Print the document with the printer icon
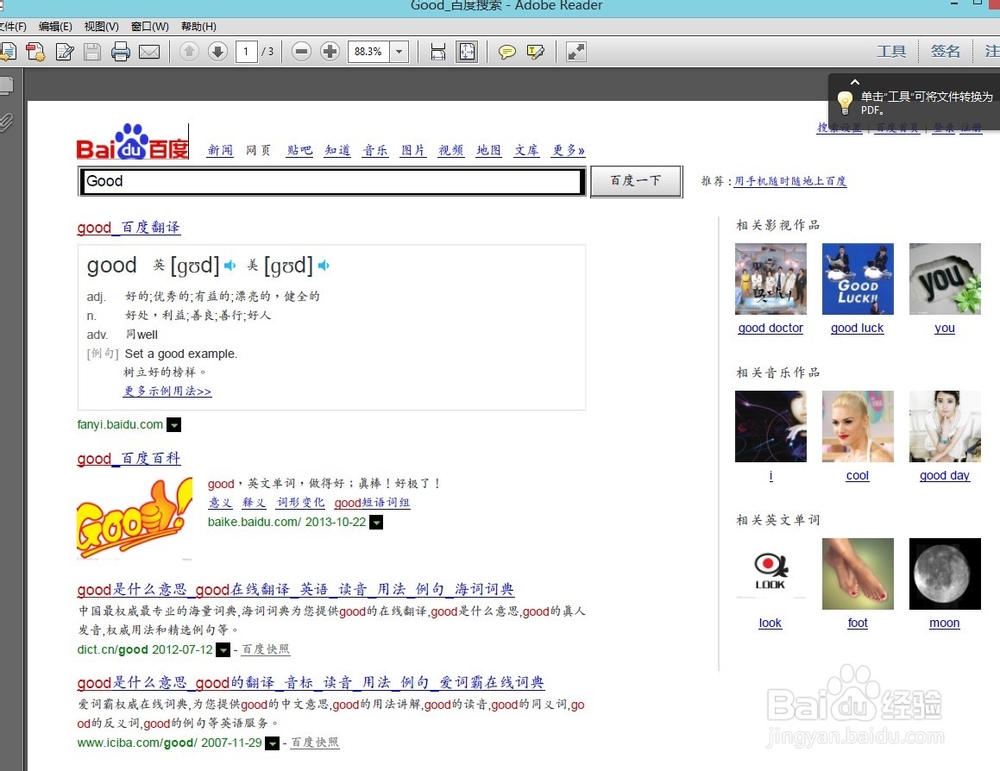1000x771 pixels. coord(121,52)
